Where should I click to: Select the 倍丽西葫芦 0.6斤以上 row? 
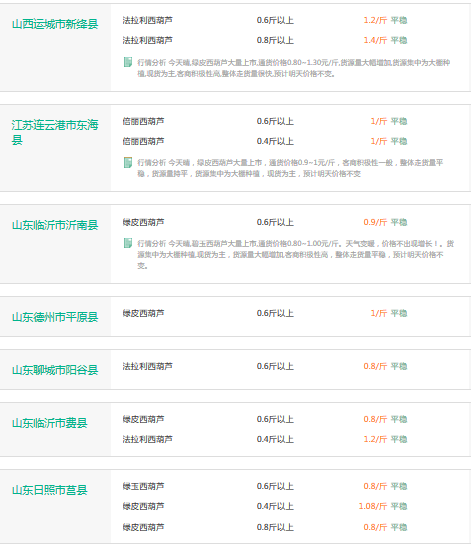tap(265, 121)
